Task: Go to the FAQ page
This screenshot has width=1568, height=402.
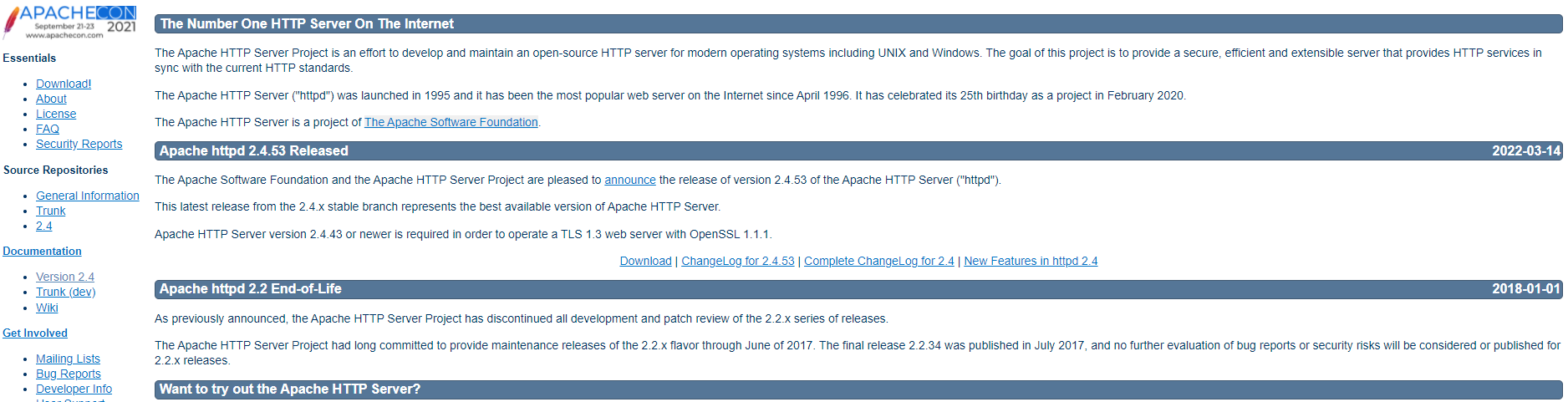Action: click(48, 129)
